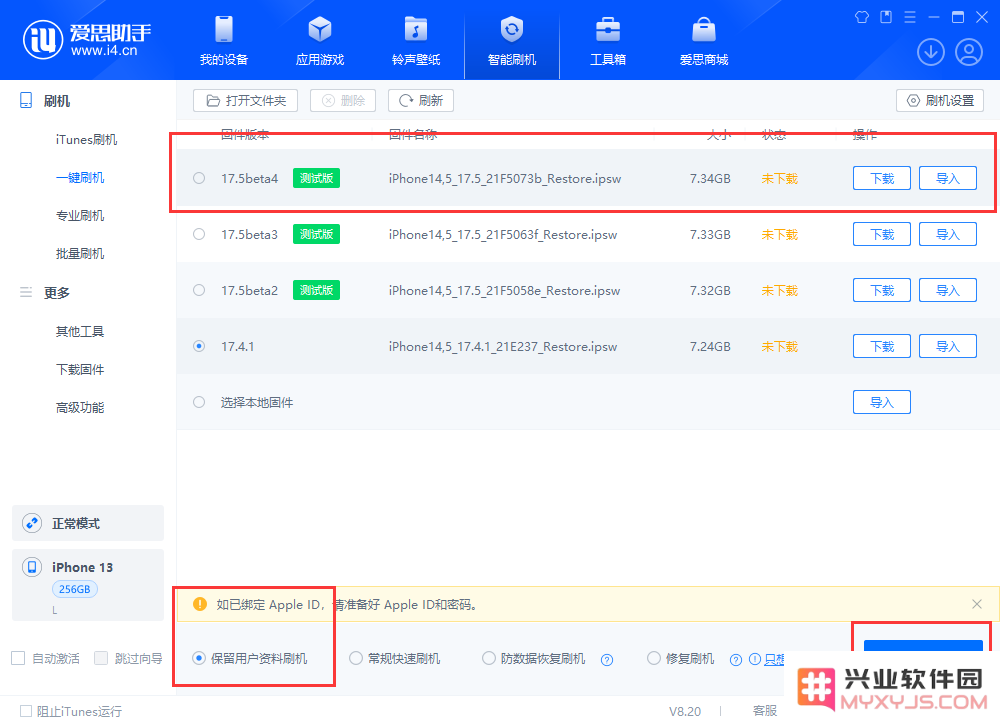This screenshot has height=726, width=1000.
Task: Download the 17.4.1 firmware
Action: [882, 346]
